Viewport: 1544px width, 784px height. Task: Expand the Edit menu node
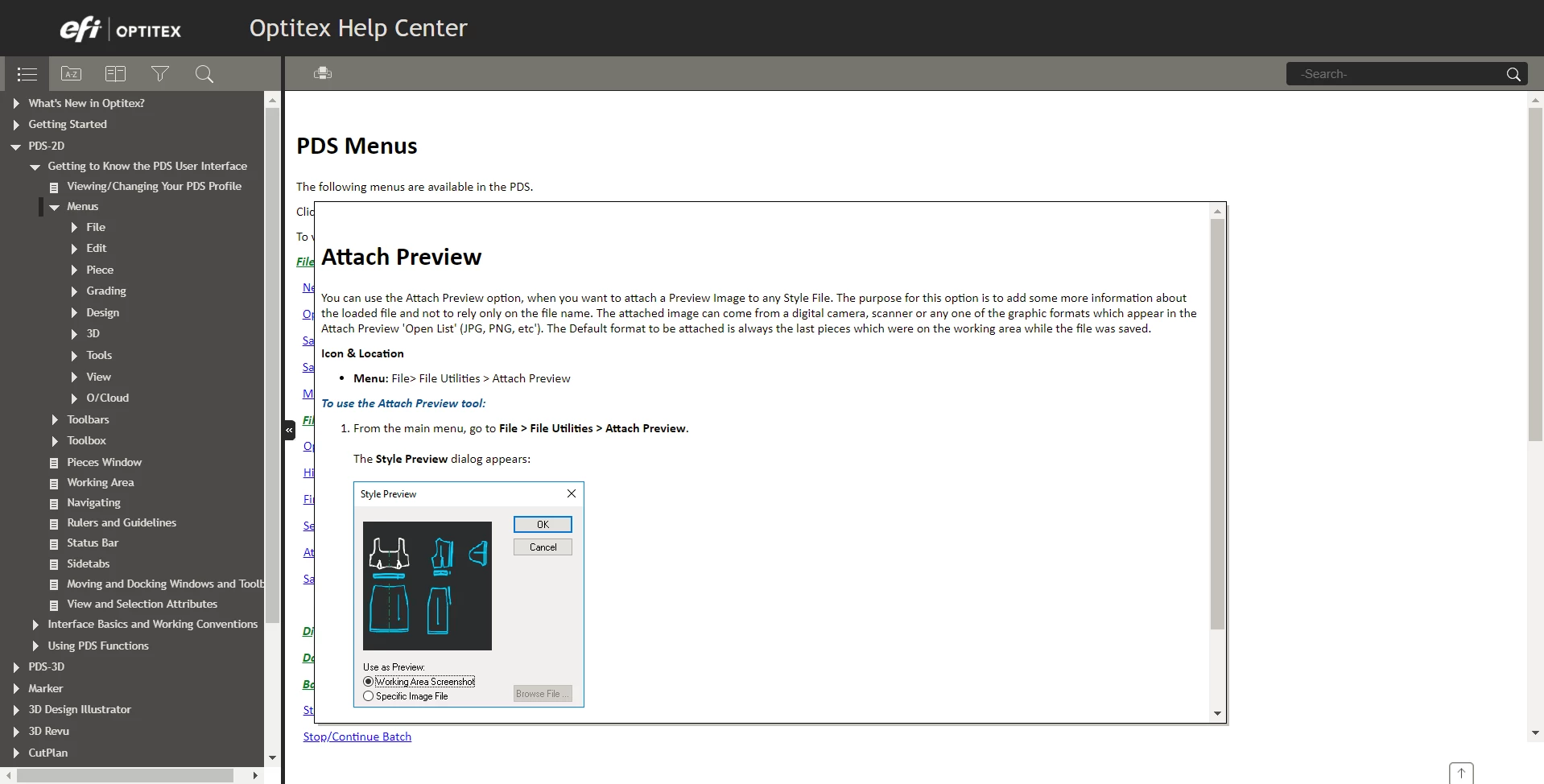(74, 249)
